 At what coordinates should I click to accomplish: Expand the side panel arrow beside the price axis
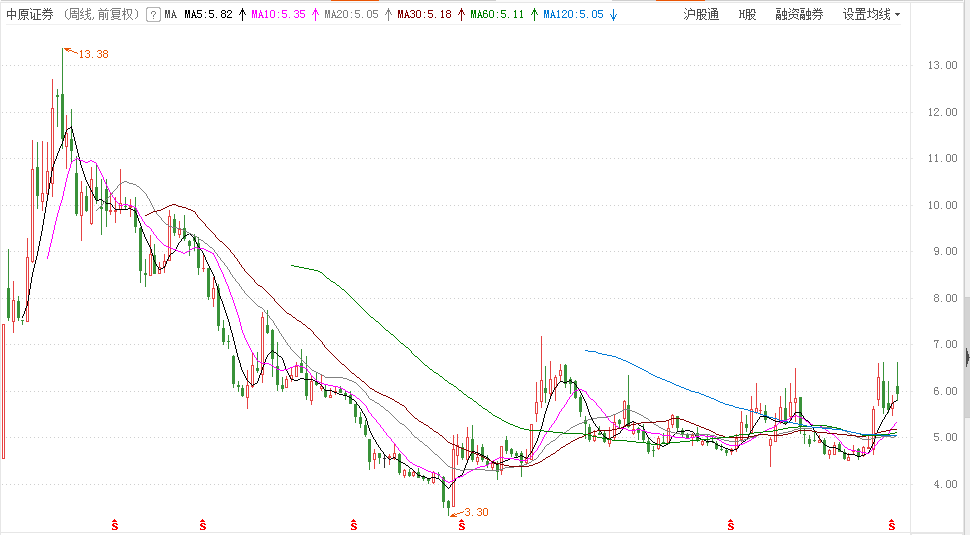(967, 357)
